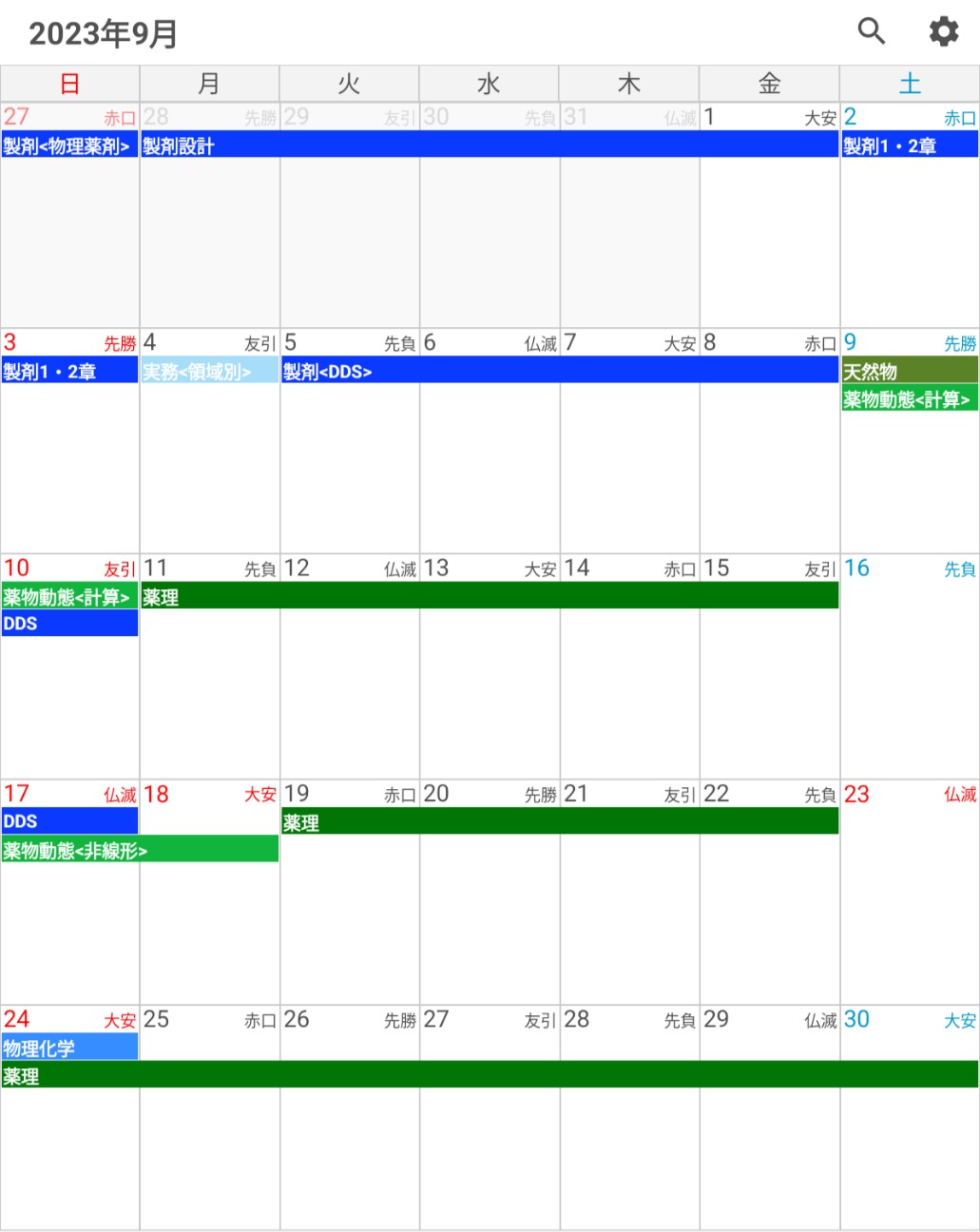Screen dimensions: 980x1232
Task: Select date 5 labeled 先負
Action: click(x=349, y=441)
